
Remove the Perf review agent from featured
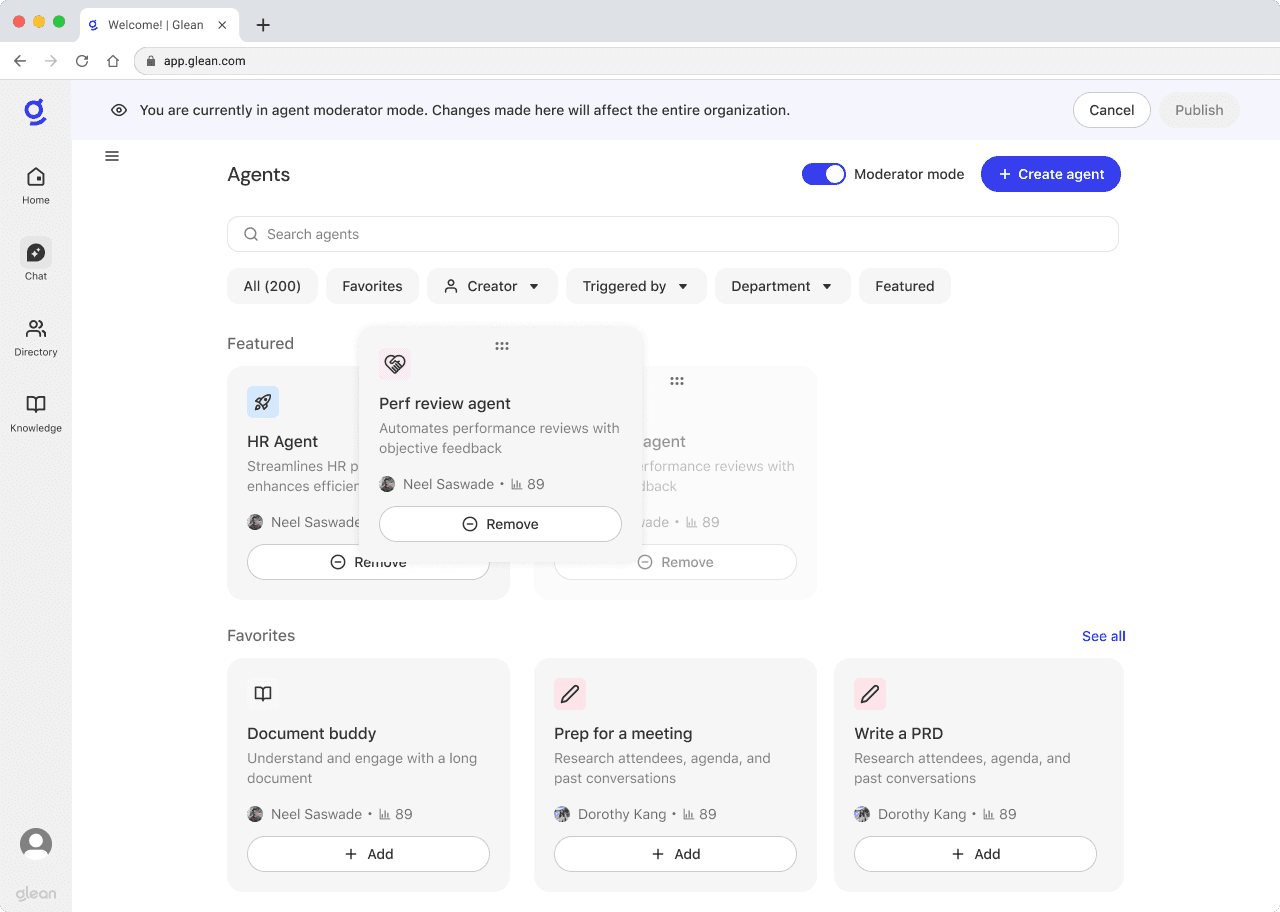click(x=500, y=524)
